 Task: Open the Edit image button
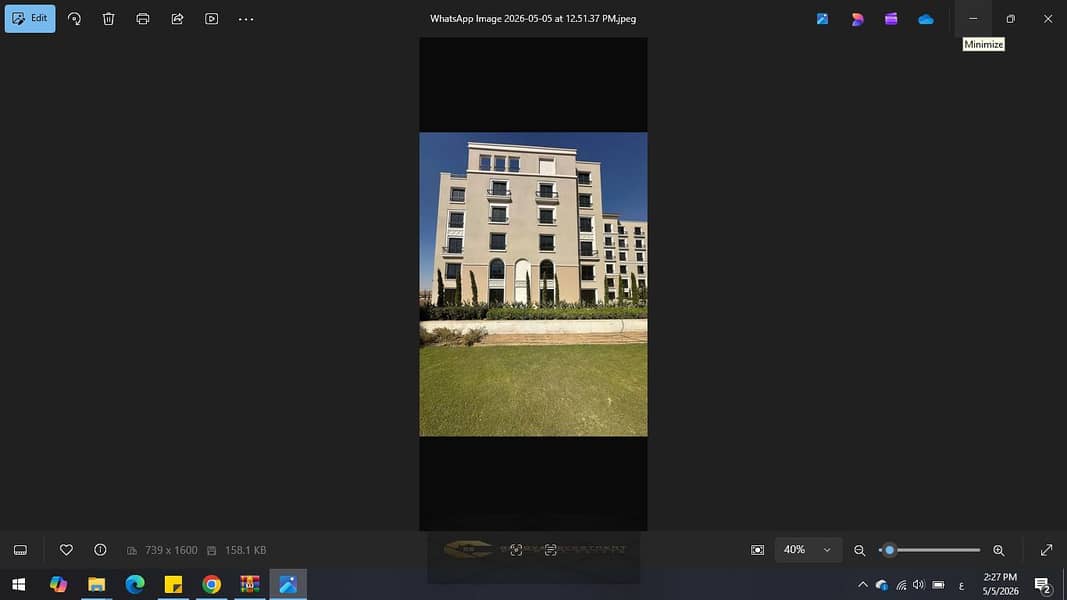[30, 19]
